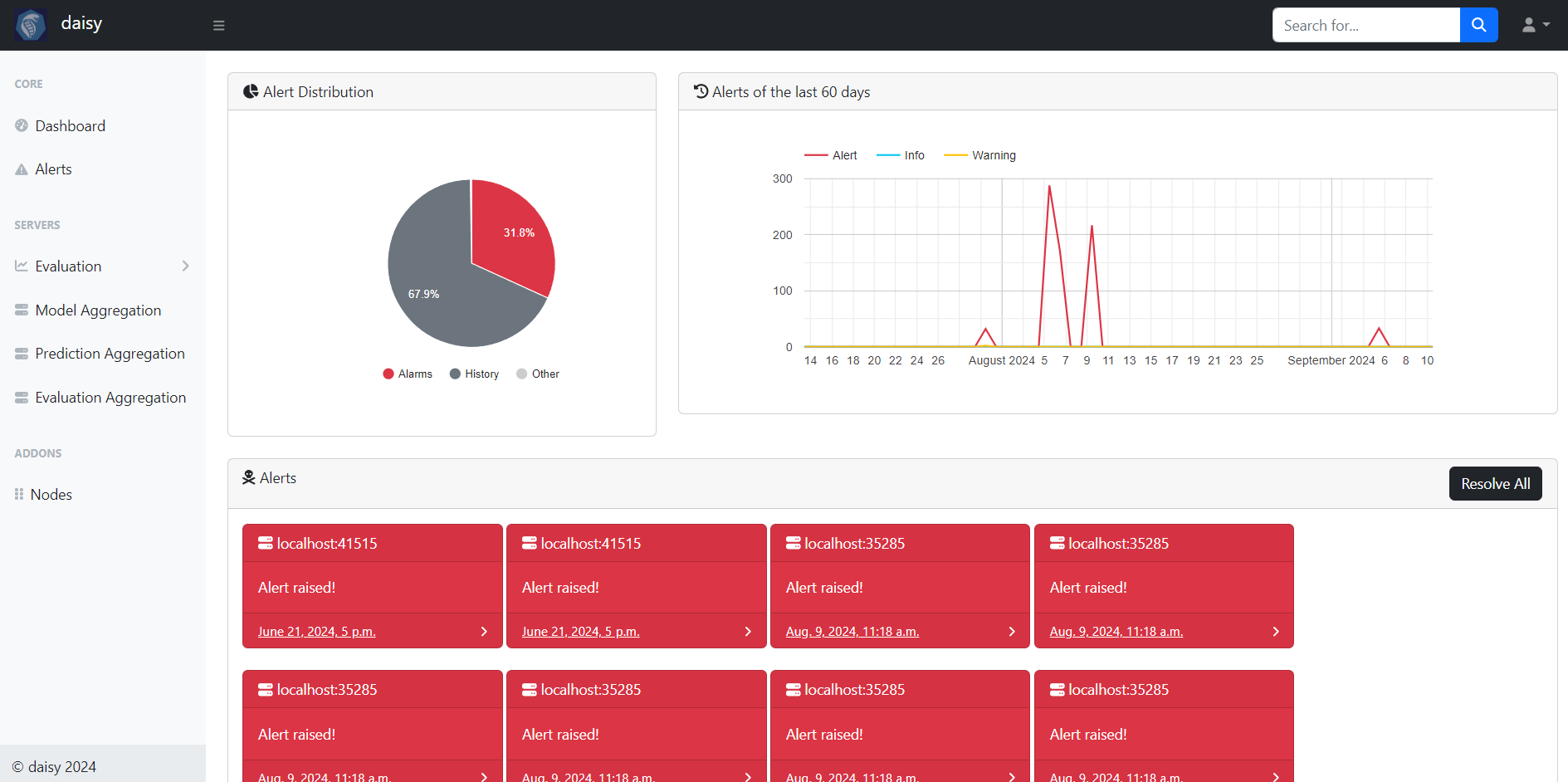
Task: Click the Prediction Aggregation server icon
Action: 22,354
